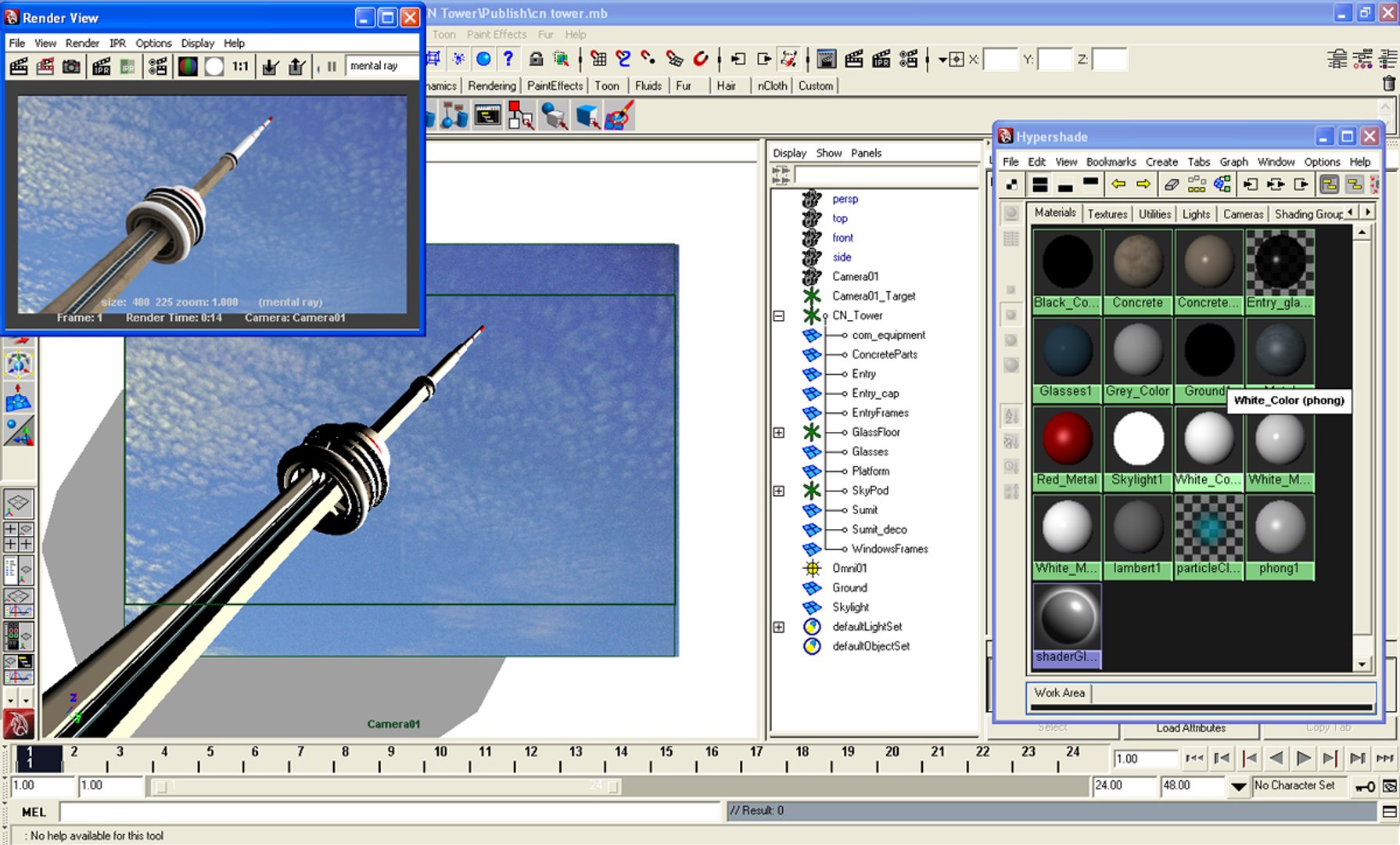This screenshot has height=845, width=1400.
Task: Click the pause IPR tuning icon
Action: pyautogui.click(x=332, y=67)
